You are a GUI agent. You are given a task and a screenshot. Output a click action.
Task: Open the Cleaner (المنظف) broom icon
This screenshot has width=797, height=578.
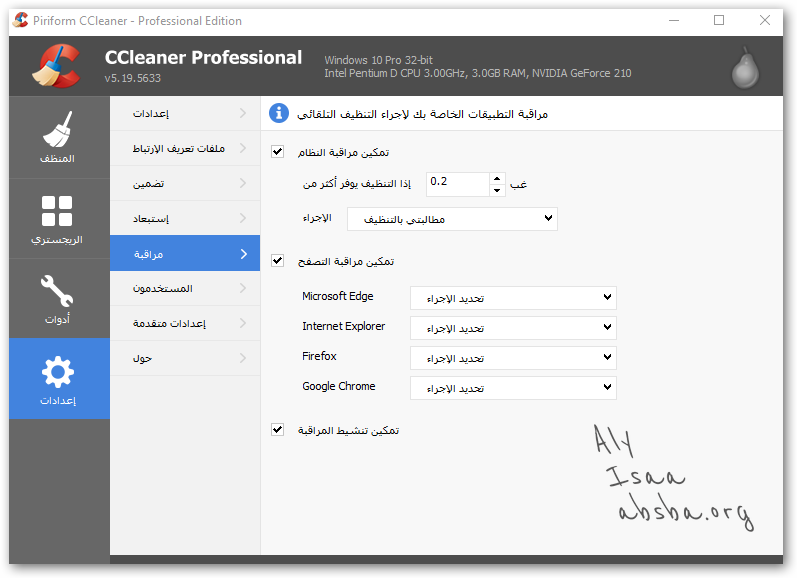tap(58, 129)
